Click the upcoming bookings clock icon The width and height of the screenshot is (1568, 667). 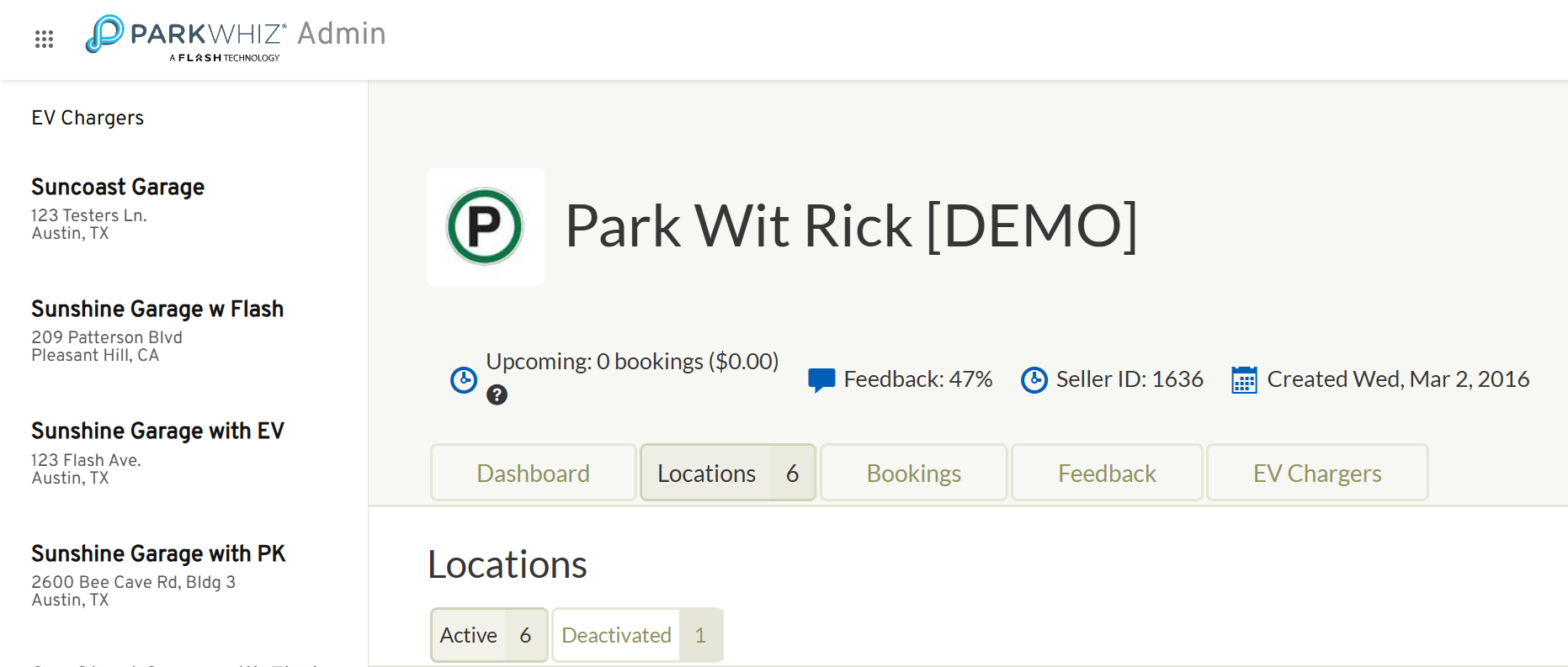(x=464, y=380)
